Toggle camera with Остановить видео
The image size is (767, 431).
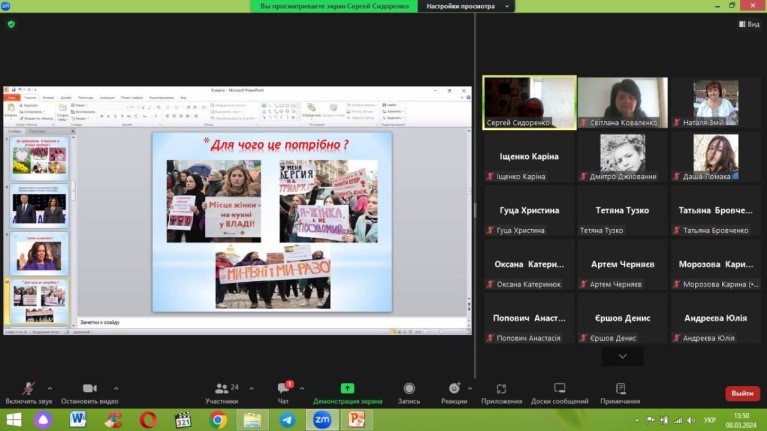coord(90,393)
